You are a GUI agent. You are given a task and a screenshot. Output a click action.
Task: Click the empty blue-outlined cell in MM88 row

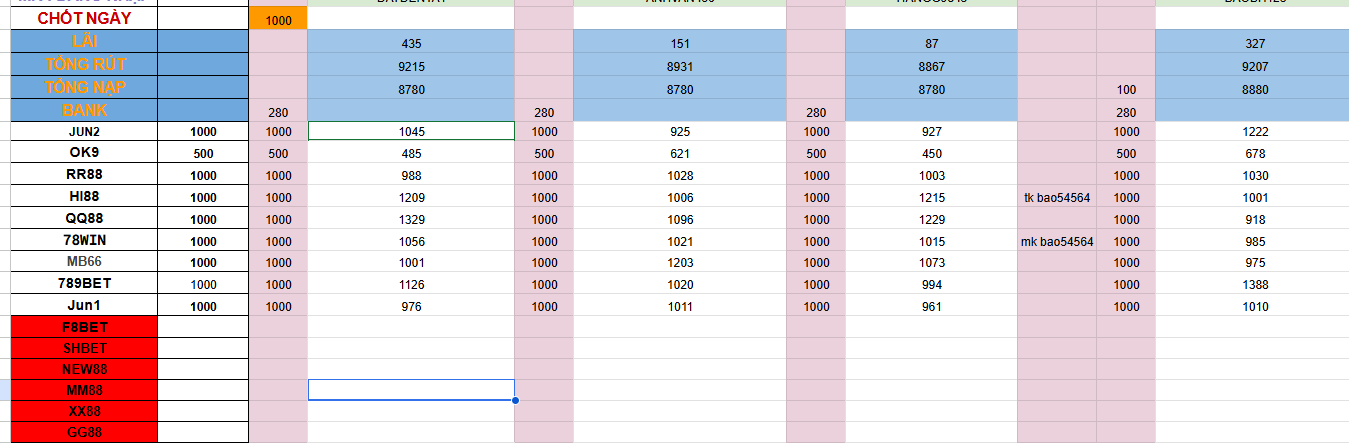[x=411, y=390]
